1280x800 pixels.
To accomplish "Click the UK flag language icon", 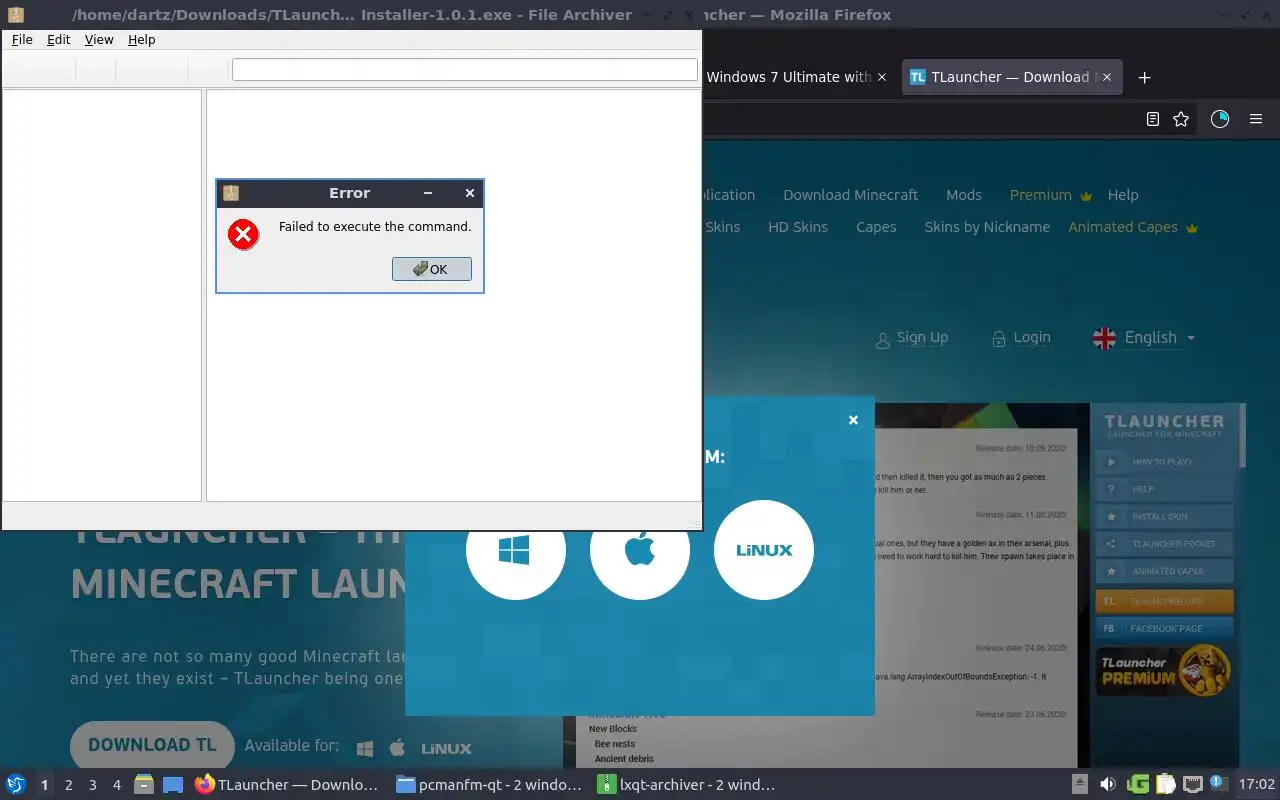I will [x=1104, y=338].
